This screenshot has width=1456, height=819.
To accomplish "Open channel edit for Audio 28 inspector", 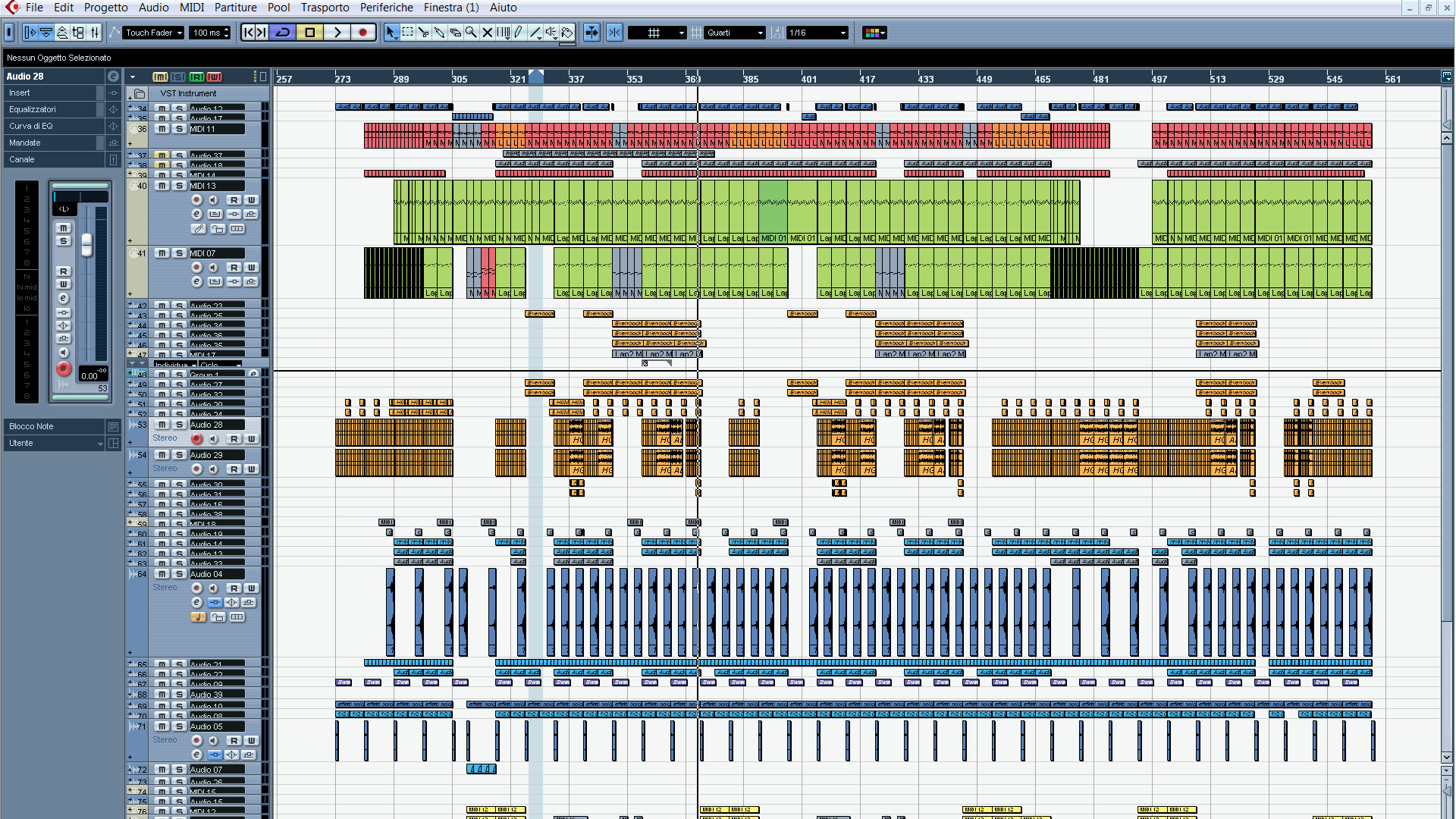I will (113, 77).
